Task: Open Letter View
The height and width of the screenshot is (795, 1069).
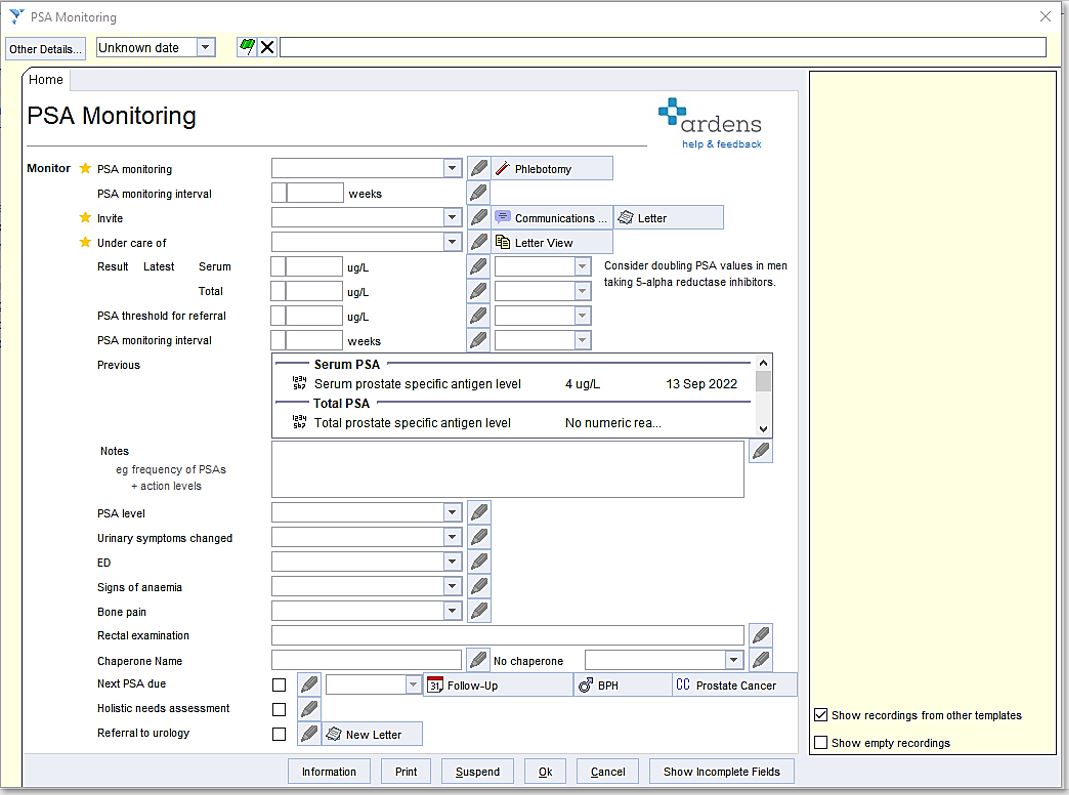Action: (x=552, y=242)
